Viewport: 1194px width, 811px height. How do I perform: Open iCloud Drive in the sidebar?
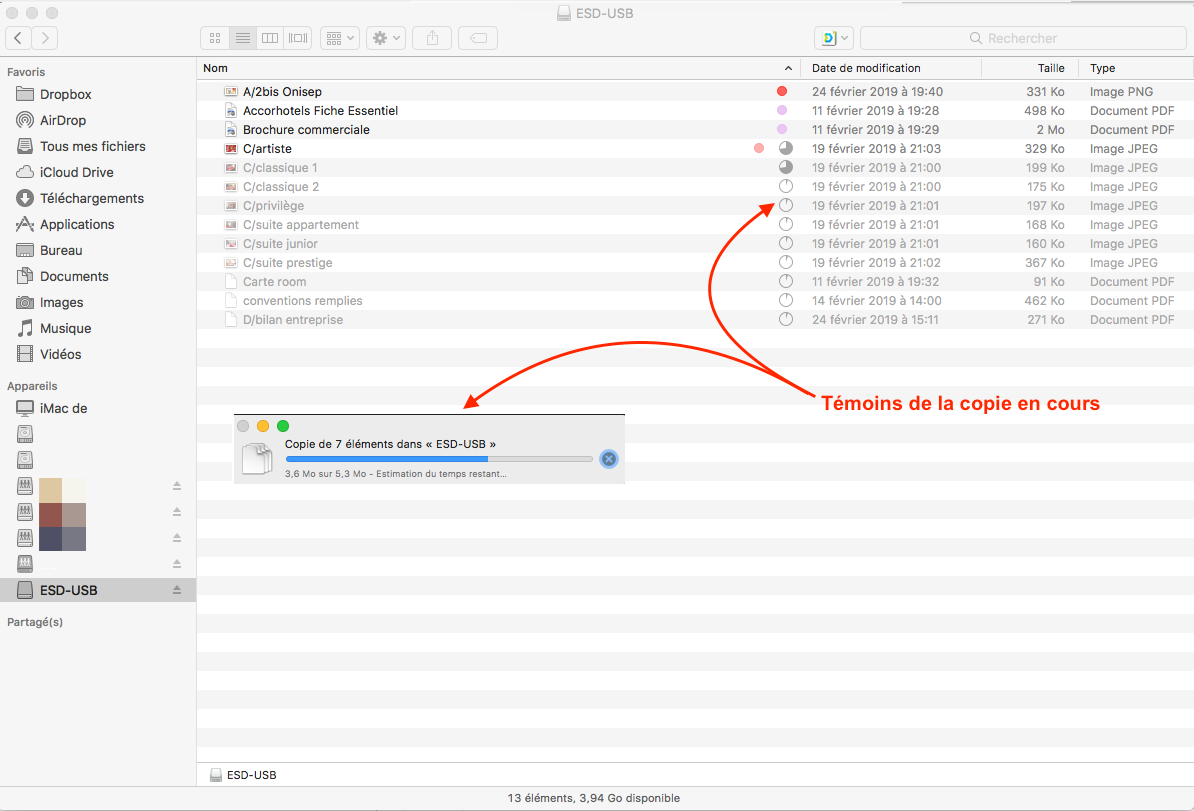[76, 172]
